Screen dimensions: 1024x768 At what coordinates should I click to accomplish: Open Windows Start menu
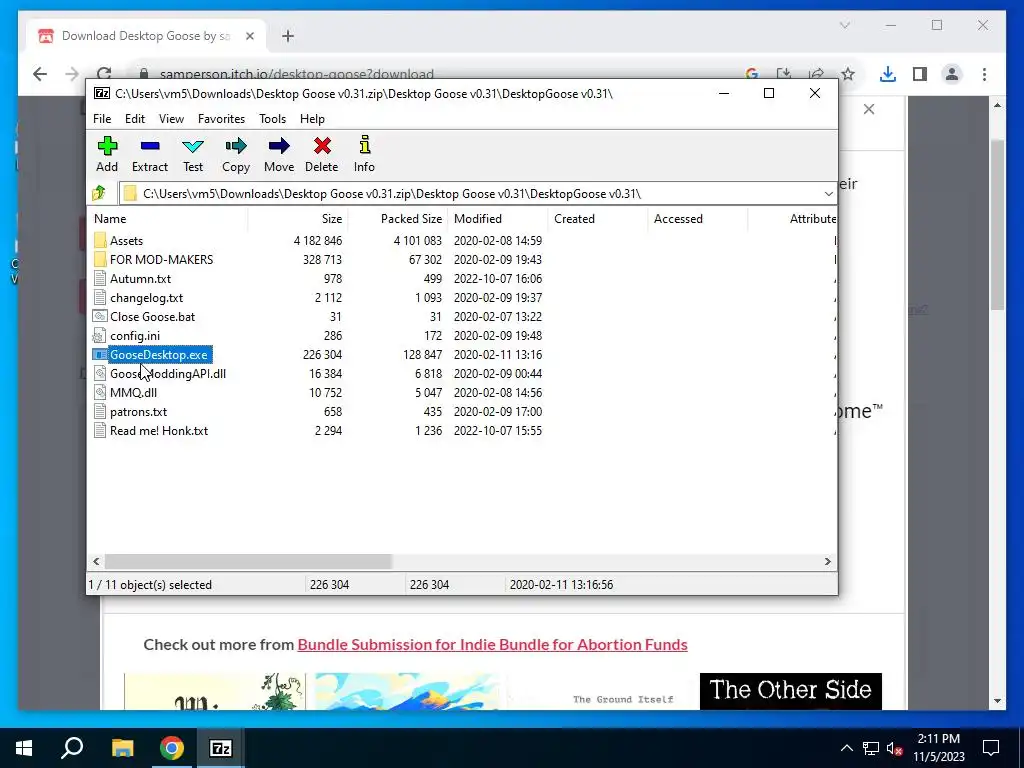point(24,748)
